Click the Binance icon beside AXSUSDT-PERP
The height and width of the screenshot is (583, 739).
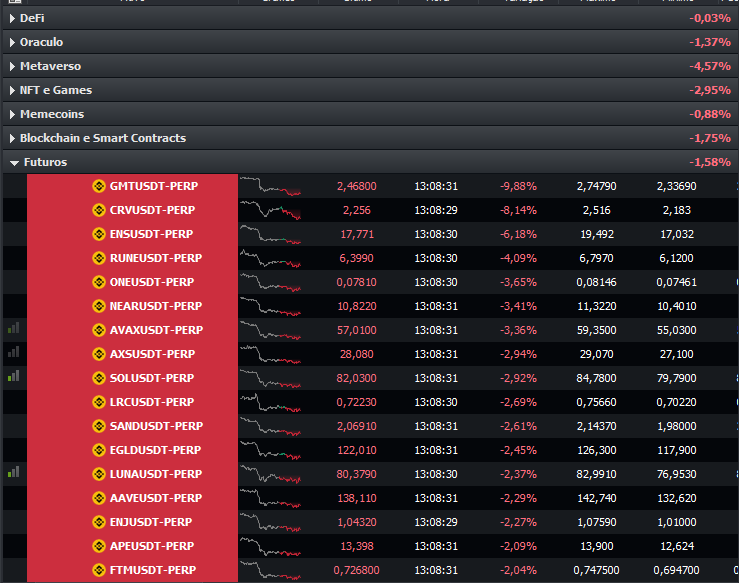(x=99, y=354)
